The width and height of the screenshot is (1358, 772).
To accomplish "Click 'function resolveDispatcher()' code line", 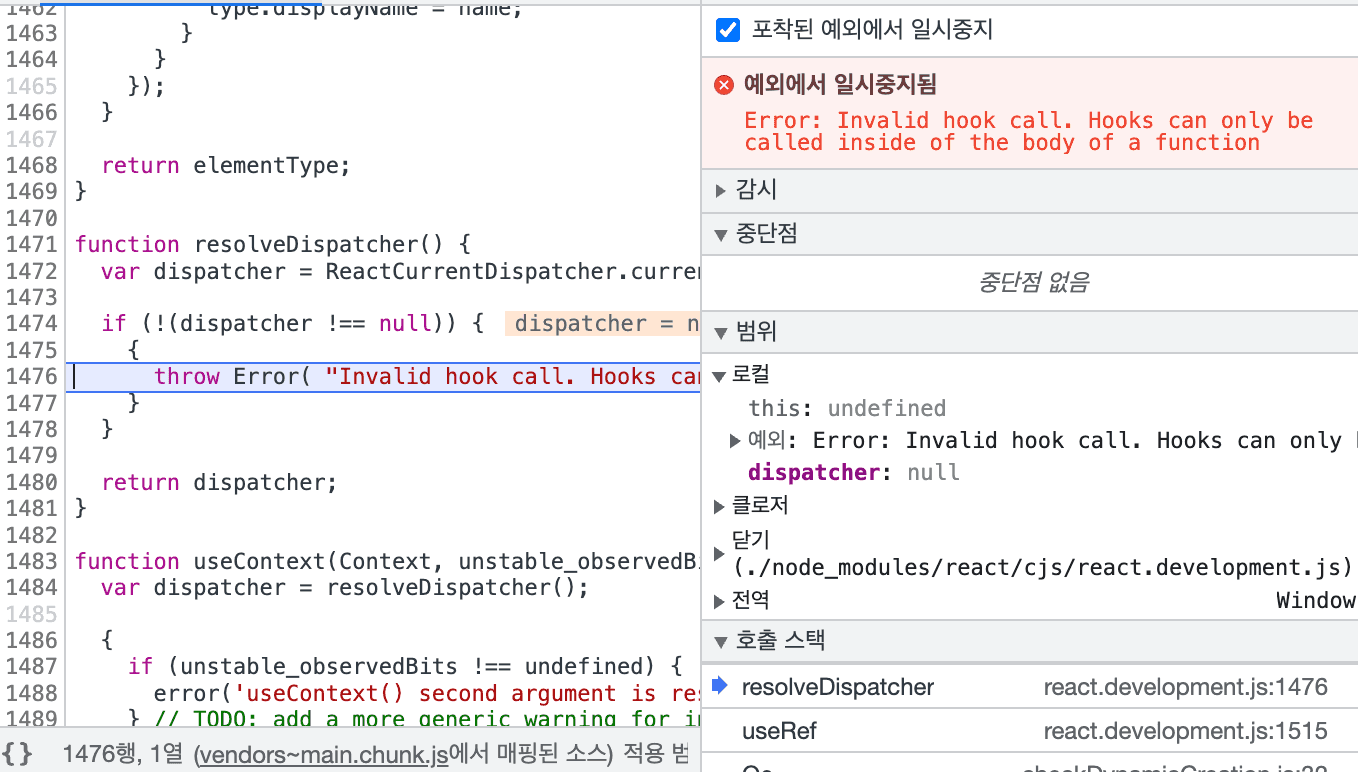I will (272, 244).
